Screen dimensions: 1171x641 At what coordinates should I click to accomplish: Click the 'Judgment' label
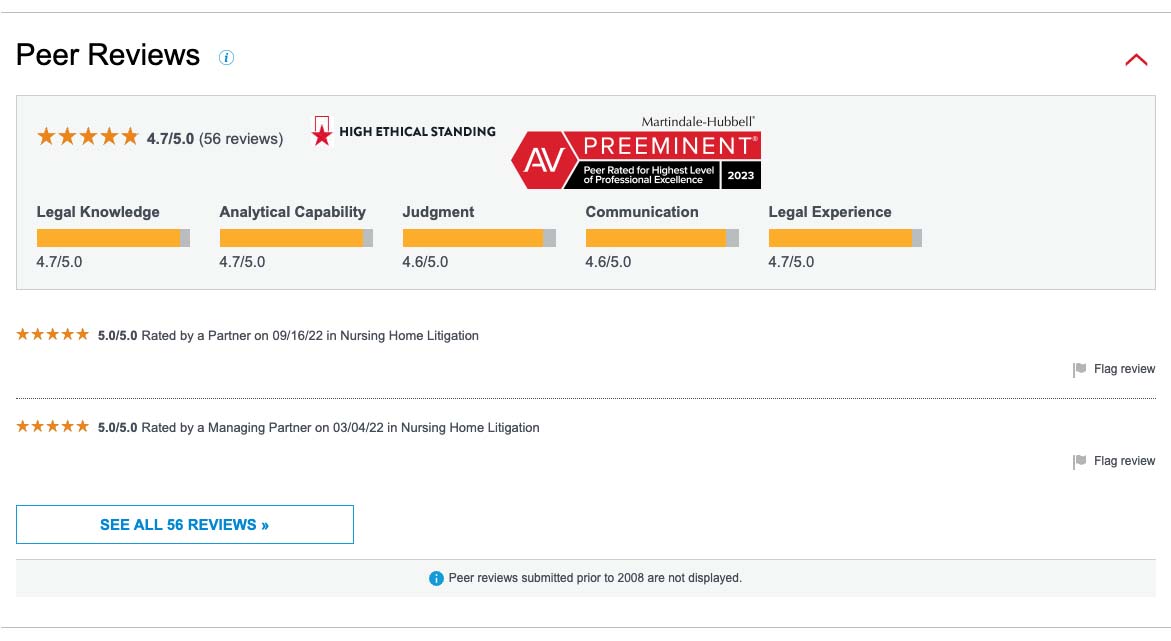click(438, 212)
